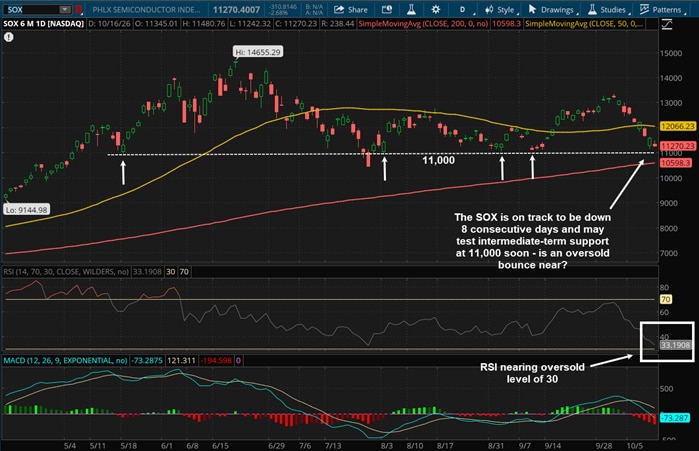This screenshot has width=699, height=451.
Task: Click SimpleMovingAvg (CLOSE, 50 study label
Action: click(x=583, y=23)
